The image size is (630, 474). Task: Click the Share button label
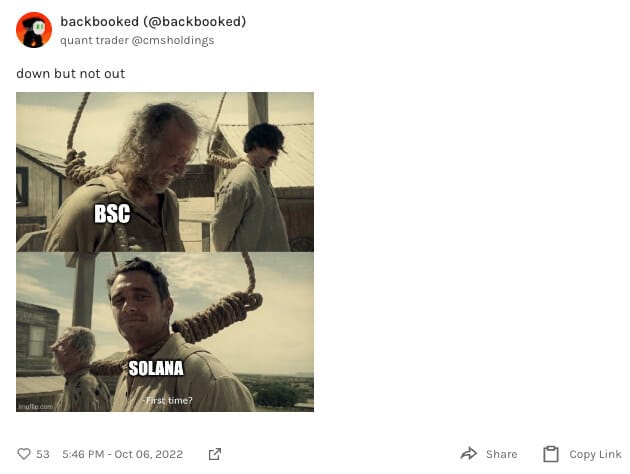coord(501,454)
